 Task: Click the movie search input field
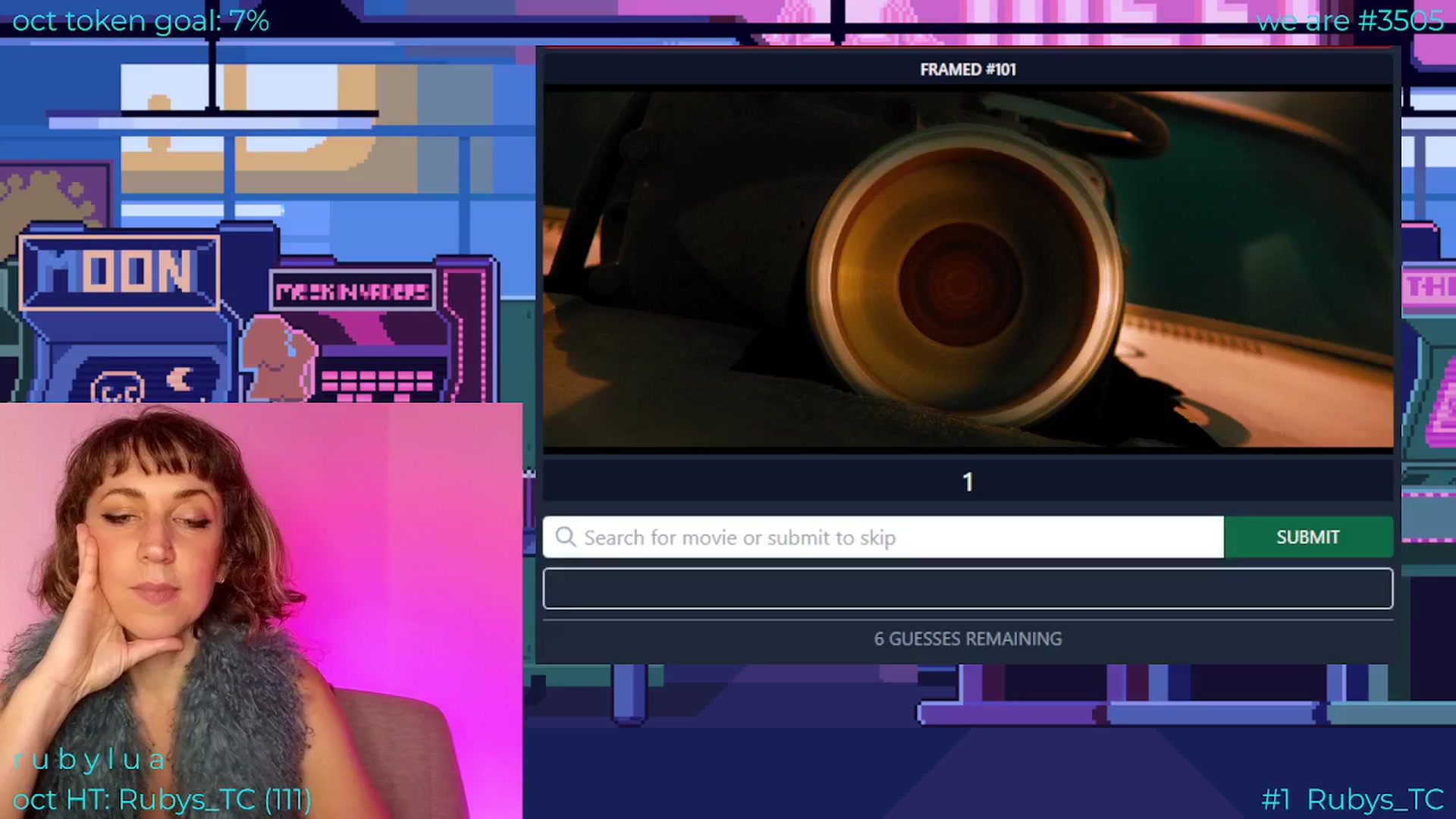pos(883,538)
